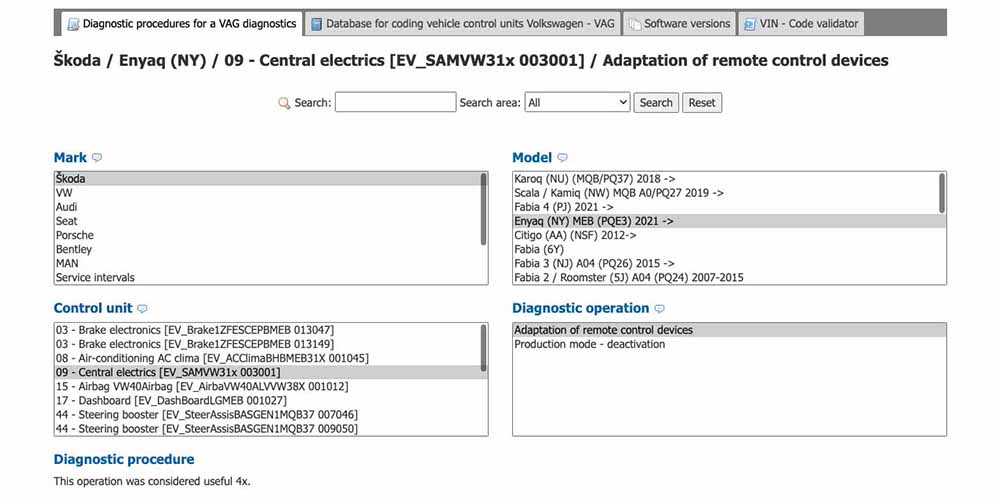This screenshot has width=1000, height=500.
Task: Click the bubble icon beside Diagnostic operation
Action: pos(659,309)
